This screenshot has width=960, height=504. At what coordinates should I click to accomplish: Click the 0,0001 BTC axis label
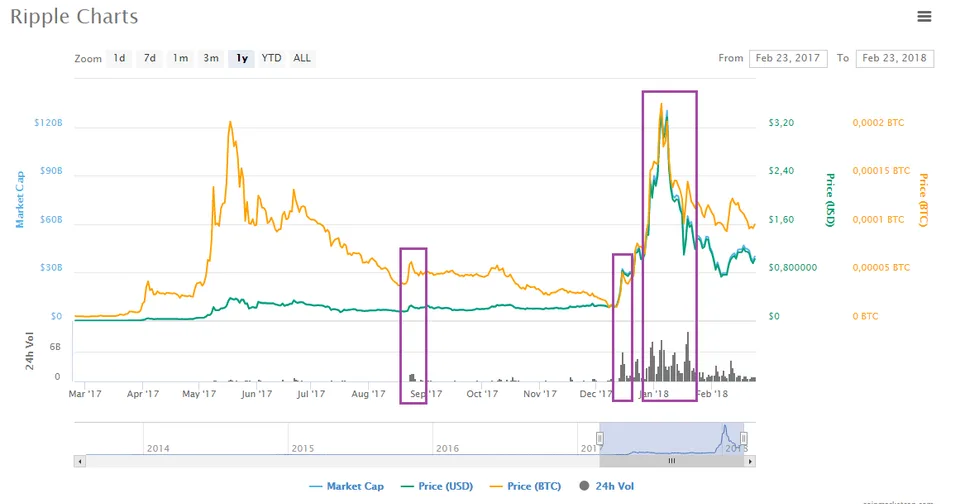[x=878, y=219]
